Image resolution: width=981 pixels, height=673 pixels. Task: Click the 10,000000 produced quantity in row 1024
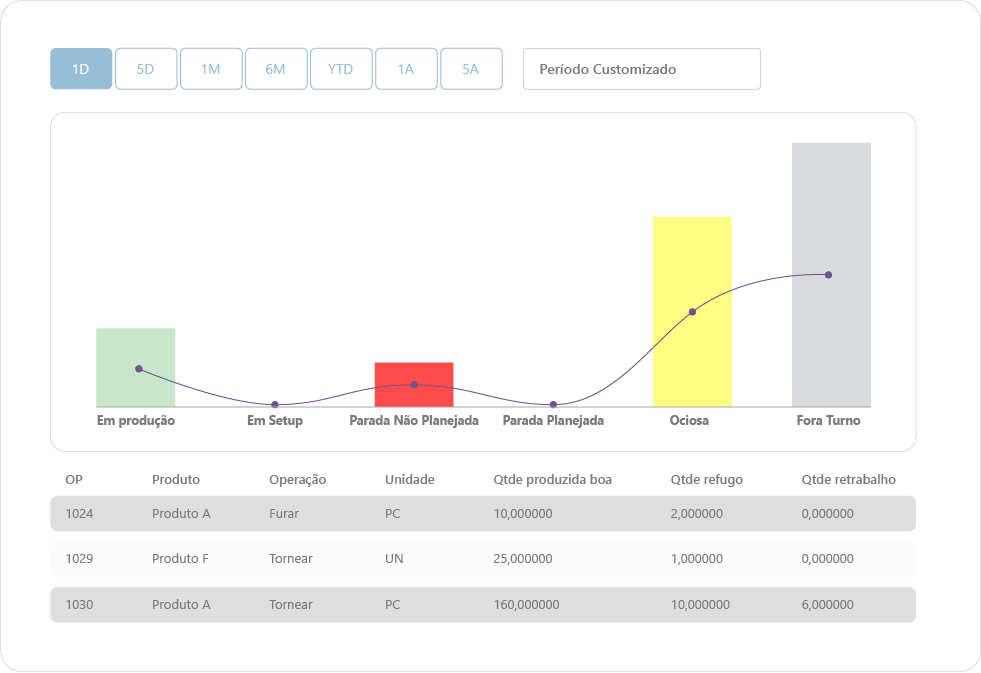coord(523,514)
